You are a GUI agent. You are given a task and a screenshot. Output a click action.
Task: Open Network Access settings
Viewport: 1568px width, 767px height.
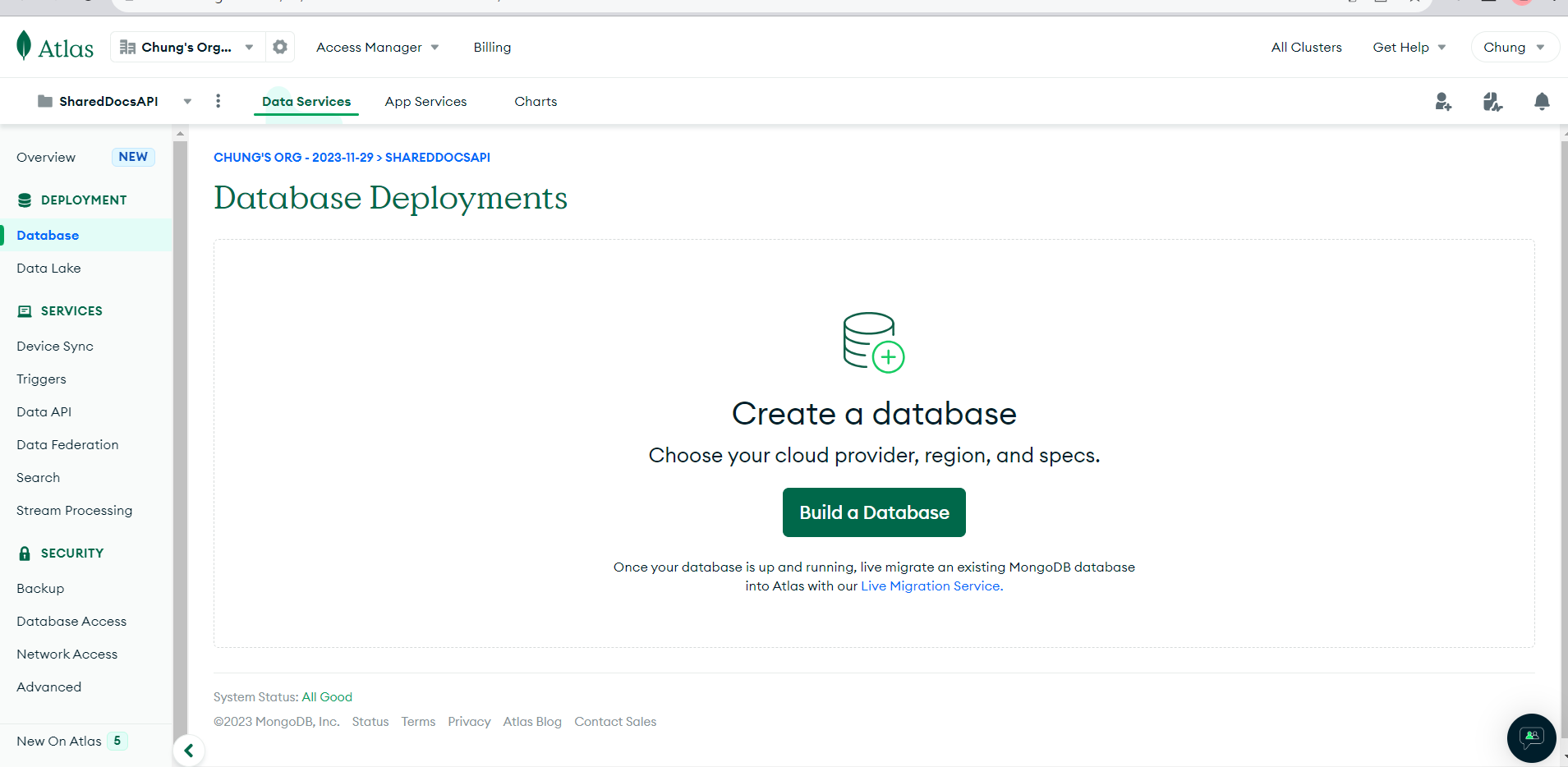point(67,654)
